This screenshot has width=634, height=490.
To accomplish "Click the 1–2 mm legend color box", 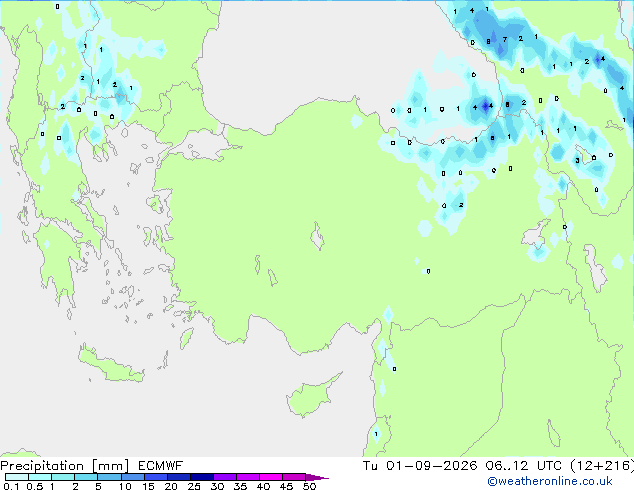I will 63,477.
